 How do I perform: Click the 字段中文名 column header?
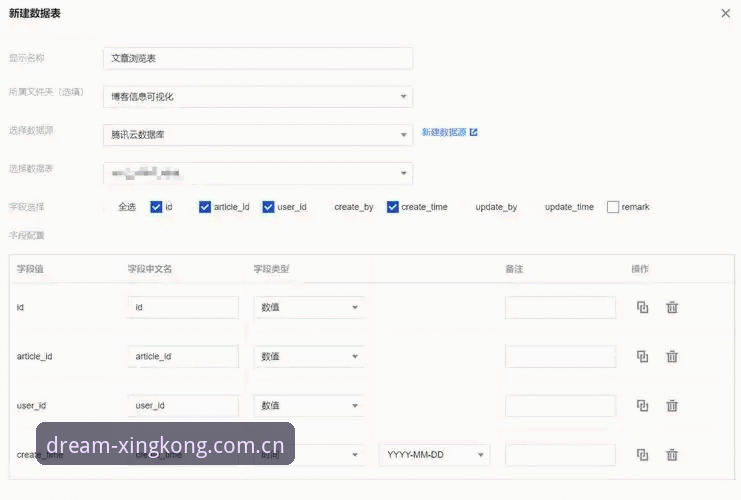coord(150,269)
